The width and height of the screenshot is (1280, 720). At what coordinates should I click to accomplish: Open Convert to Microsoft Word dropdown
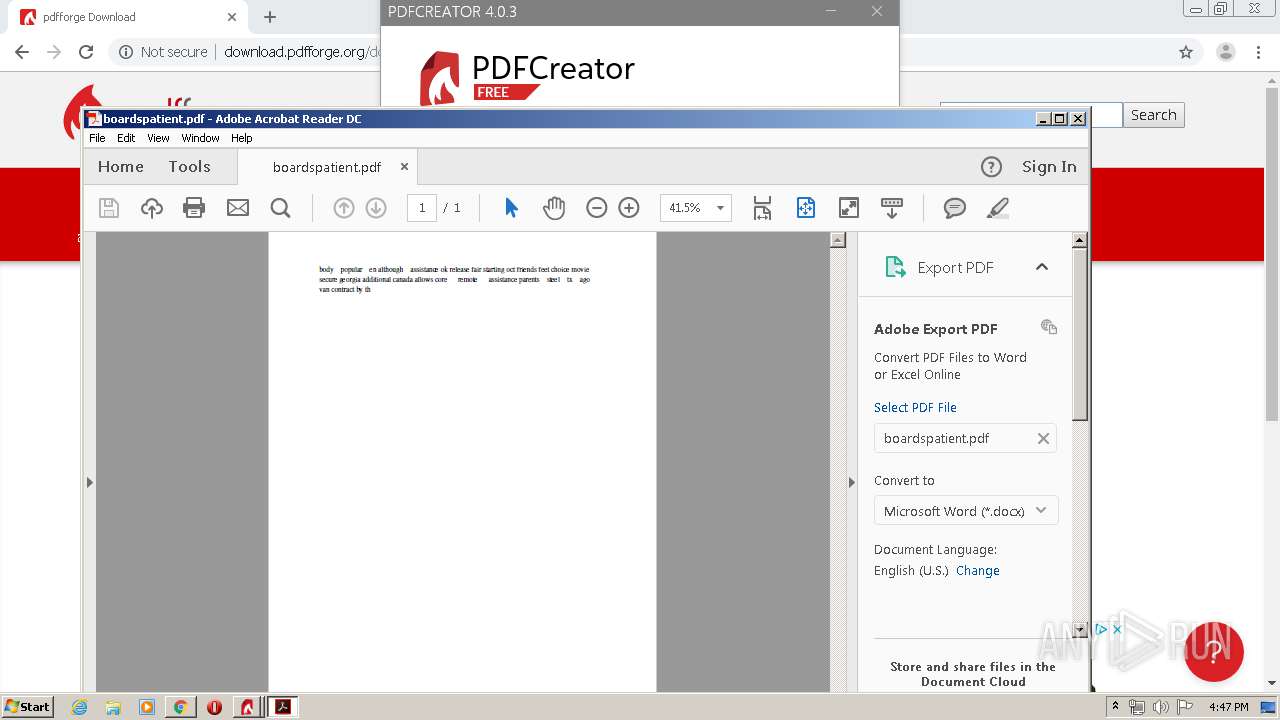(966, 511)
